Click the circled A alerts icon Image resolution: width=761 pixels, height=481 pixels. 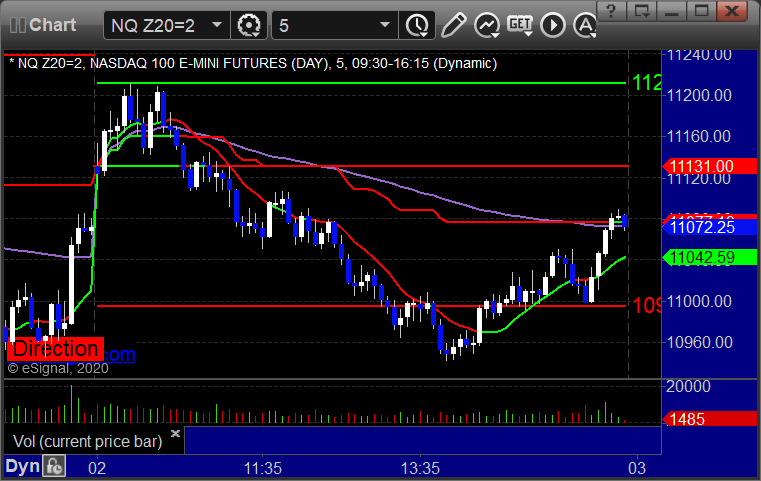585,25
